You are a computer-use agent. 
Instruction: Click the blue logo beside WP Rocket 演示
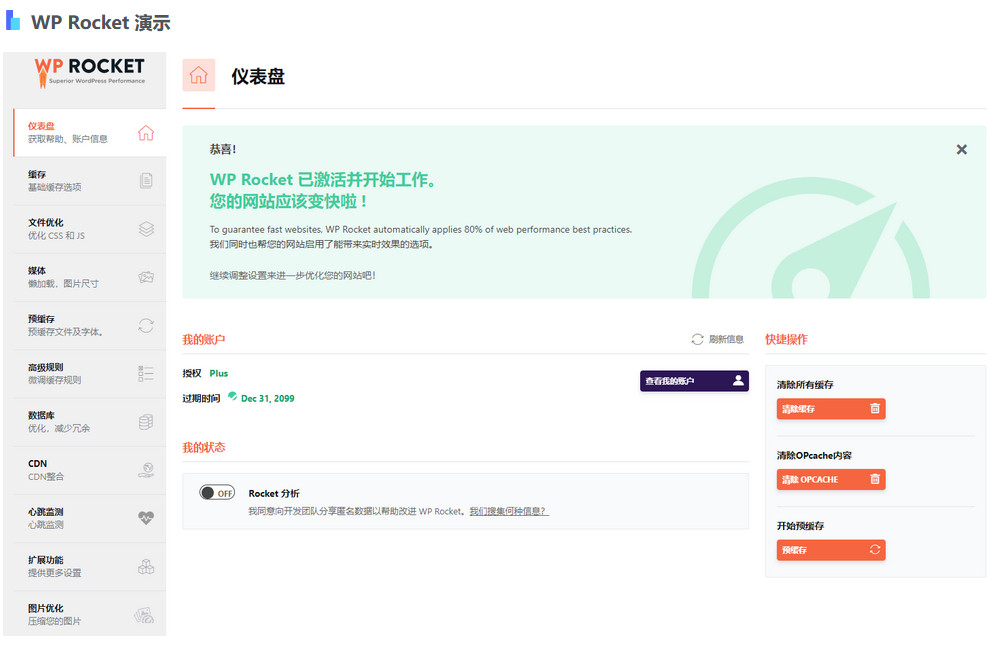pyautogui.click(x=13, y=20)
